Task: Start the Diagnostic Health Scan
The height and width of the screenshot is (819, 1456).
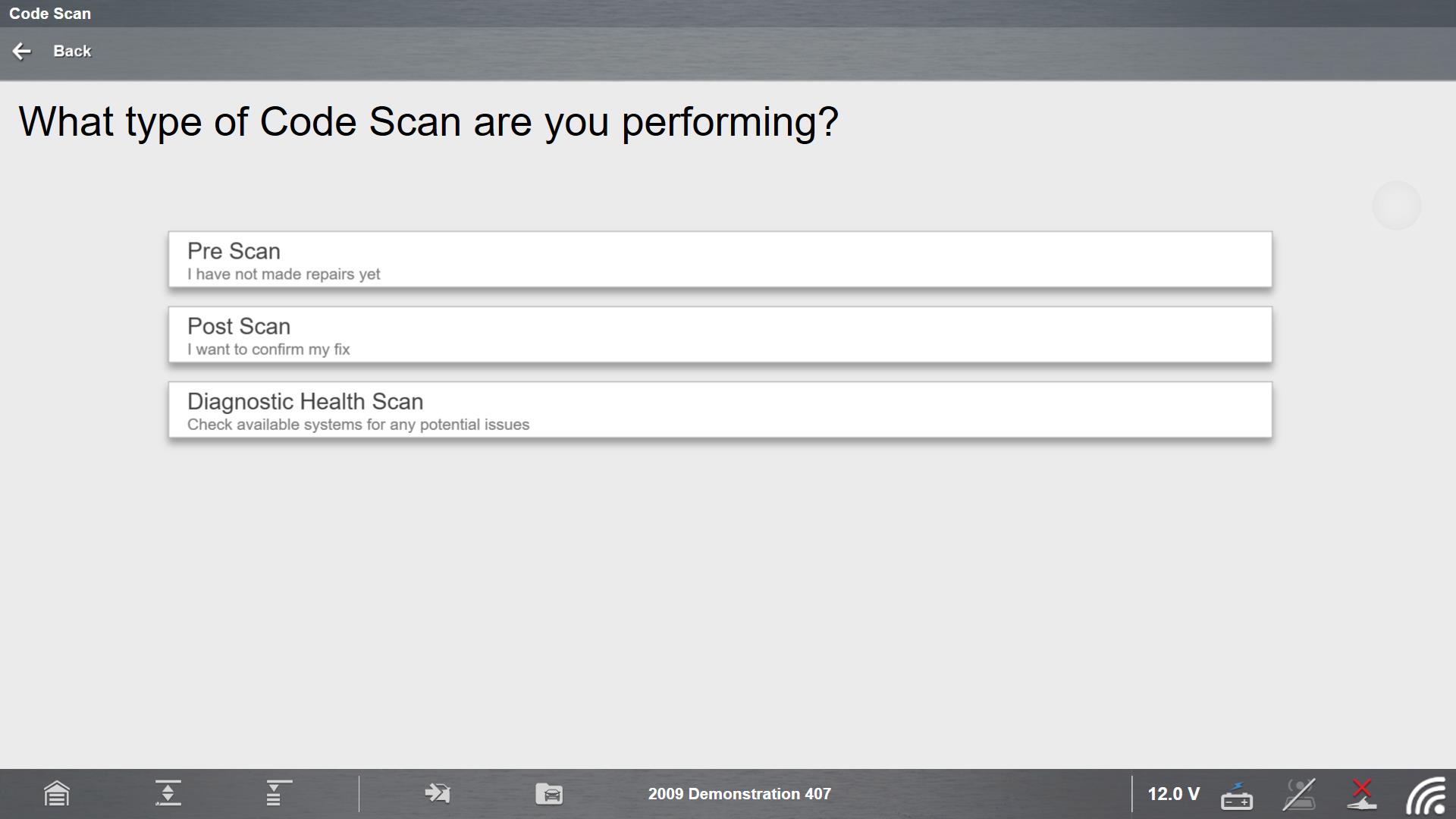Action: (x=719, y=409)
